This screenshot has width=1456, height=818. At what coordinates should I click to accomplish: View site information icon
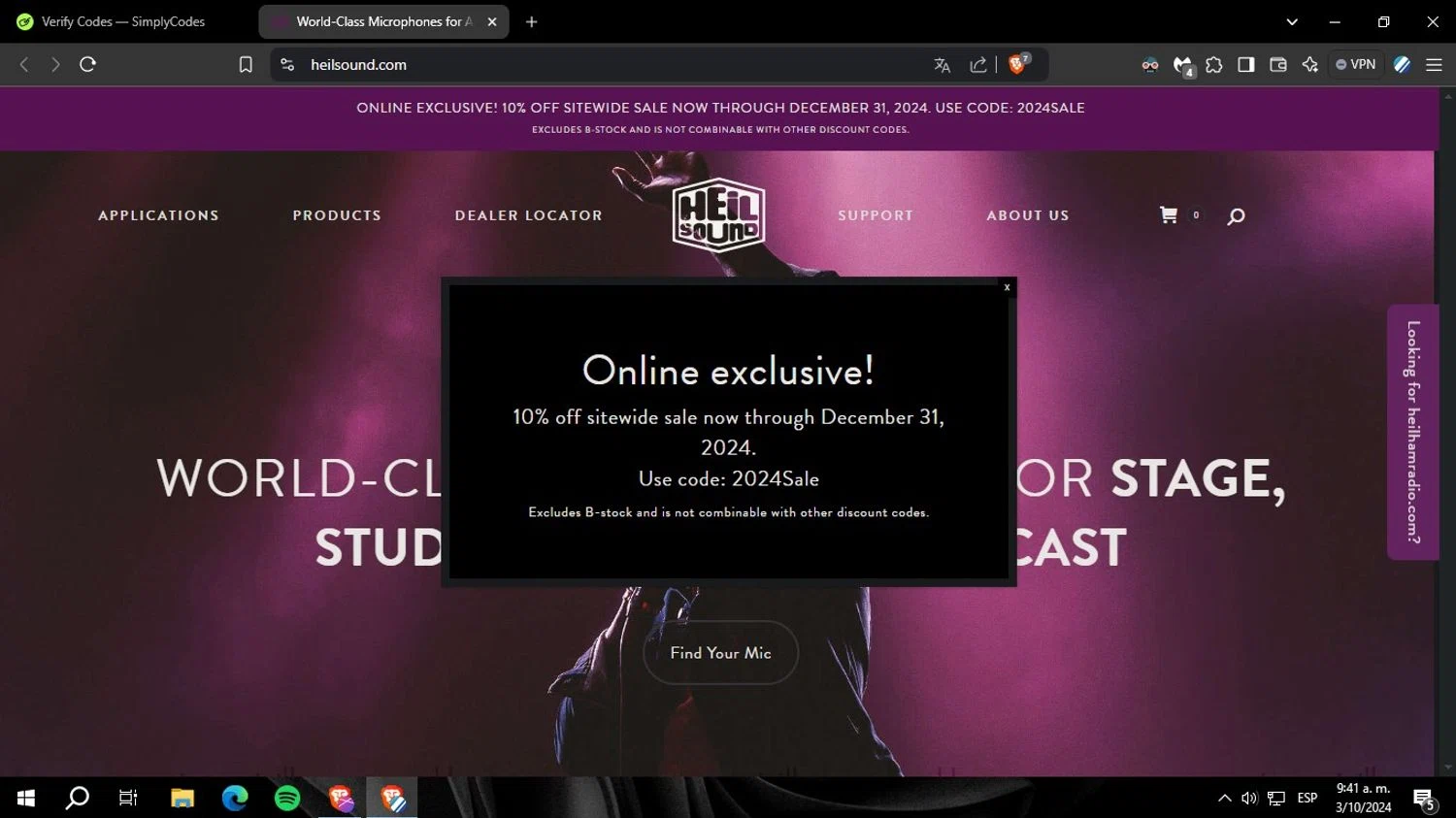pyautogui.click(x=287, y=64)
